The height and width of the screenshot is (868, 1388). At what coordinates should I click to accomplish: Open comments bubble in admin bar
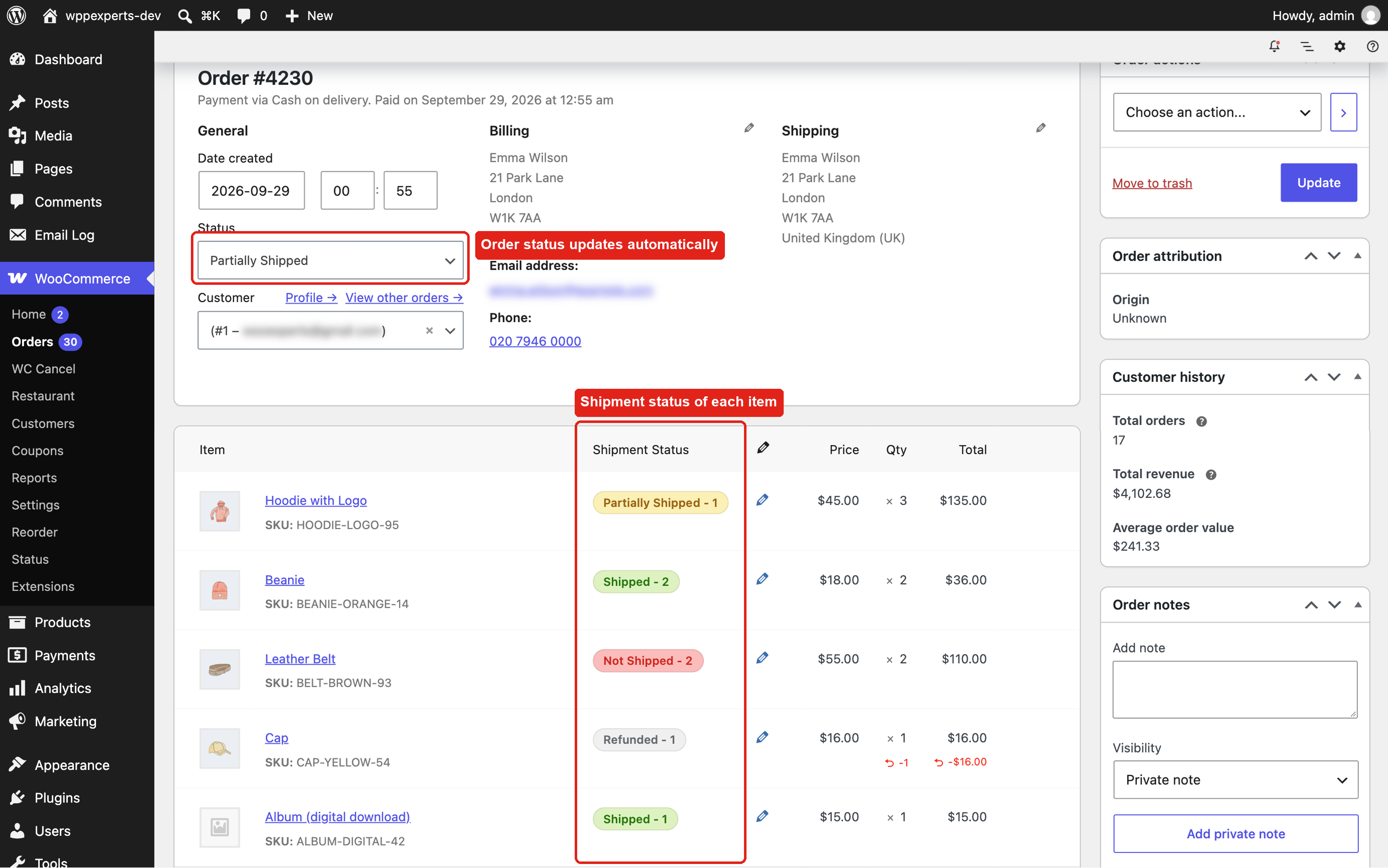pos(244,16)
